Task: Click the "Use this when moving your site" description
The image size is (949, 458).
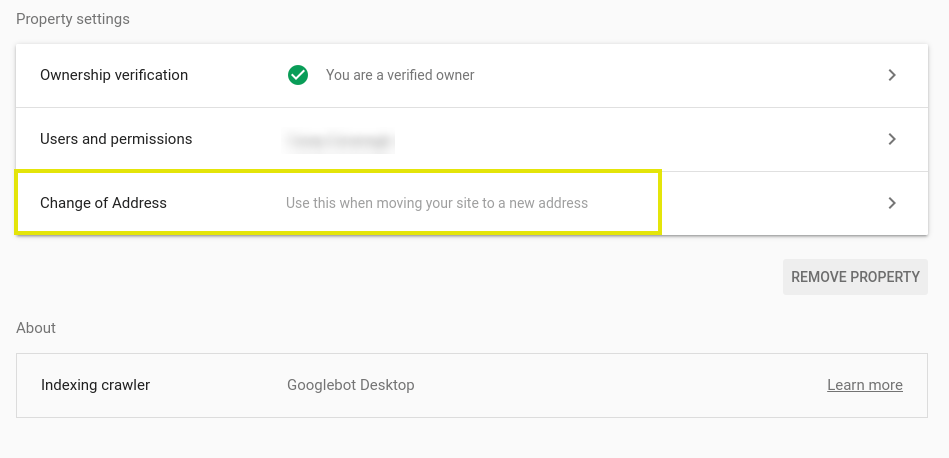Action: [x=437, y=203]
